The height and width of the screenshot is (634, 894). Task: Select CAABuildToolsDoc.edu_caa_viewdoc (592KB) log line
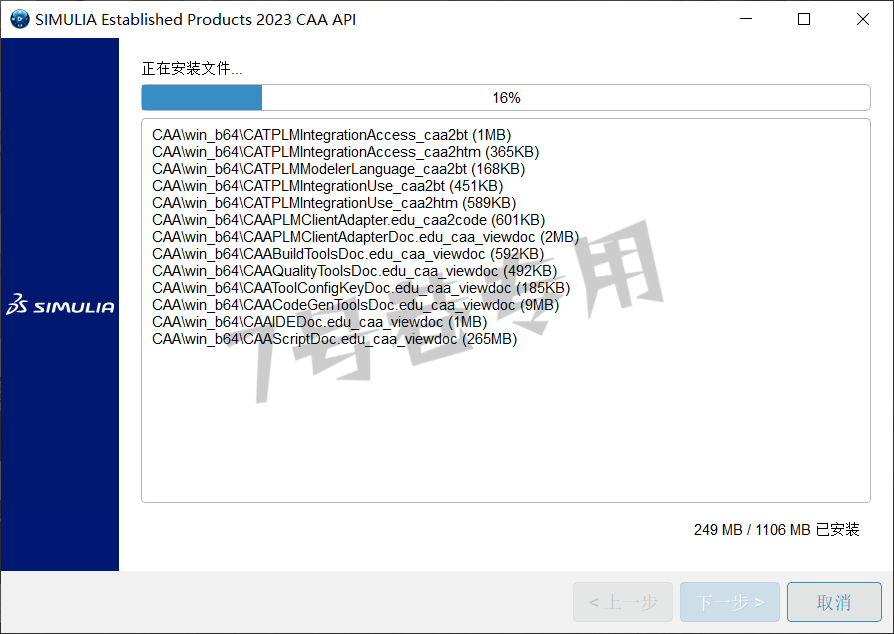point(348,254)
